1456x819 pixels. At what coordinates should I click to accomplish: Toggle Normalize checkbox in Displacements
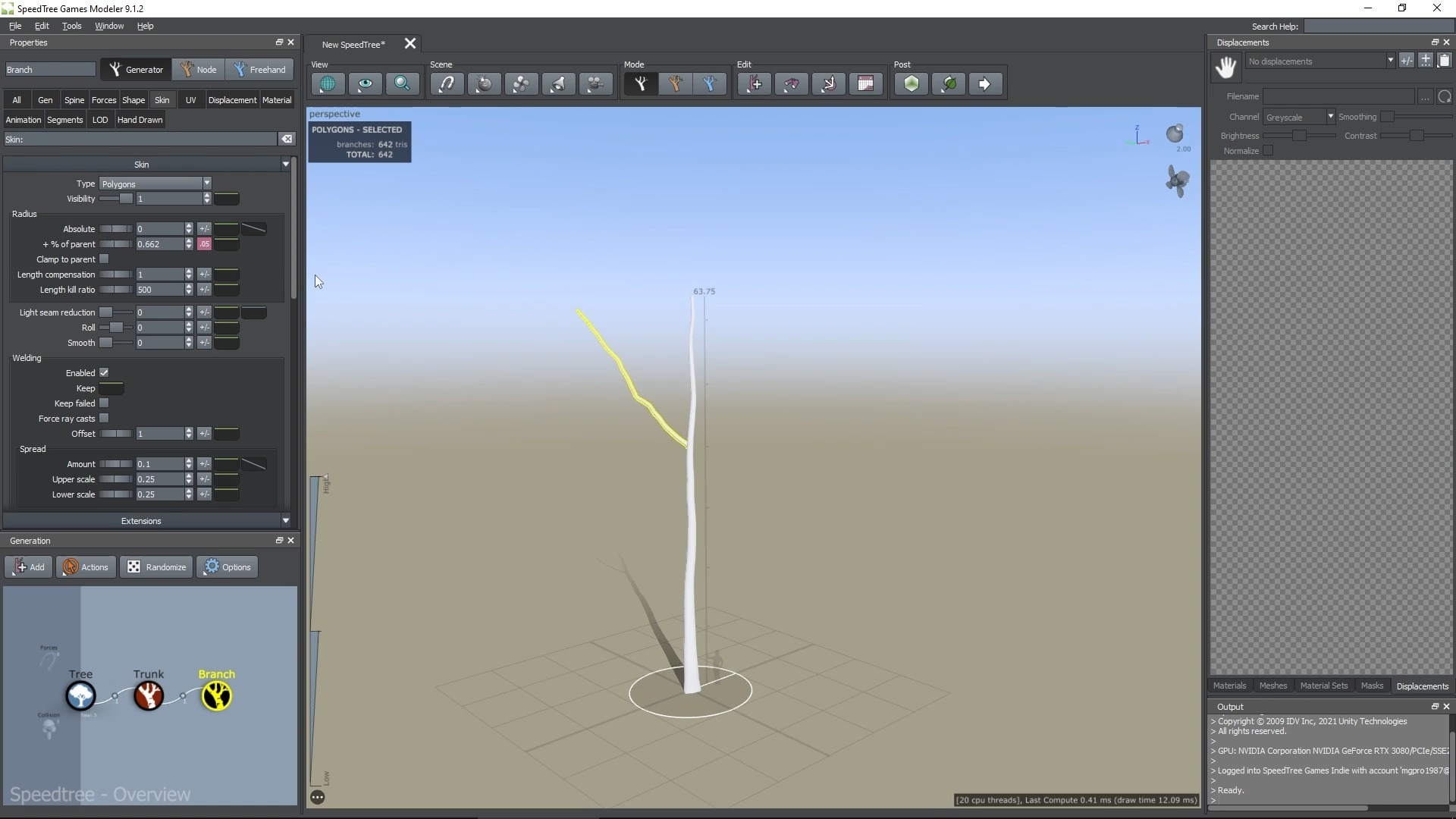1268,151
